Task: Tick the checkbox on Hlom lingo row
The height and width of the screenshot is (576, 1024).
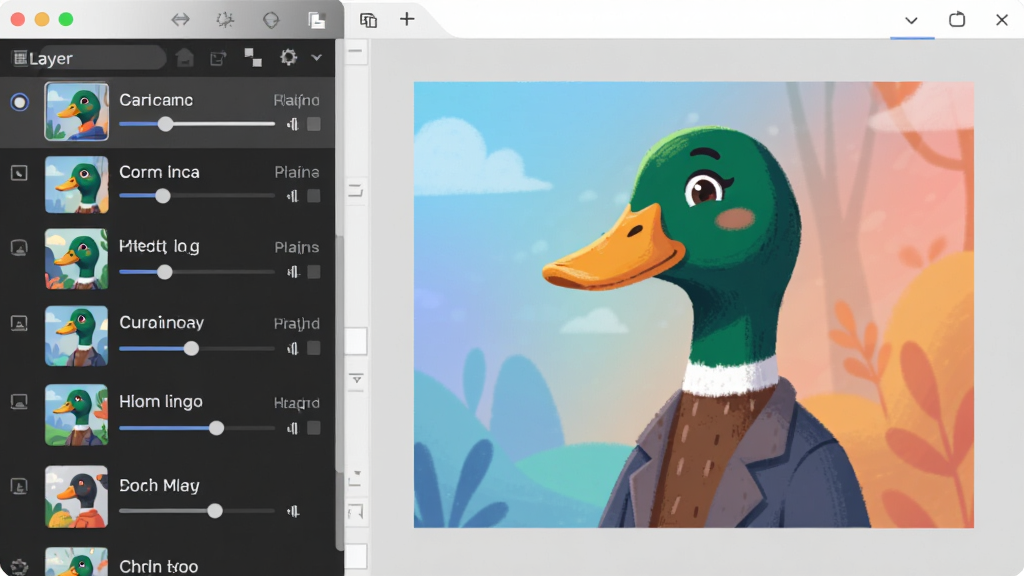Action: coord(314,428)
